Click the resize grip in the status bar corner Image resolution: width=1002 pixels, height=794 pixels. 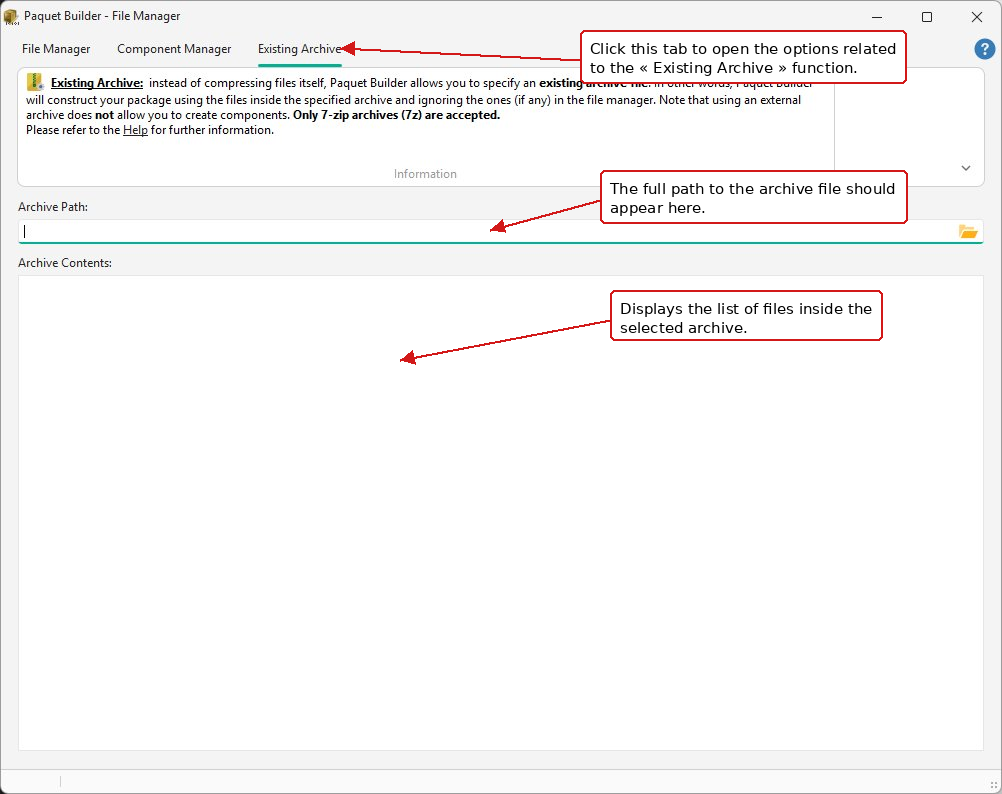993,785
